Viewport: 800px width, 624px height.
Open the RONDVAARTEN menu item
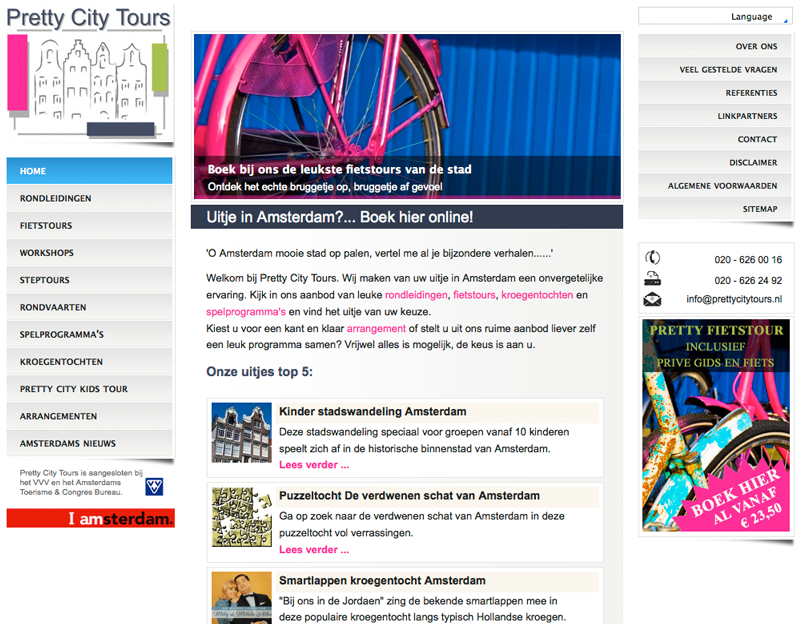click(89, 307)
